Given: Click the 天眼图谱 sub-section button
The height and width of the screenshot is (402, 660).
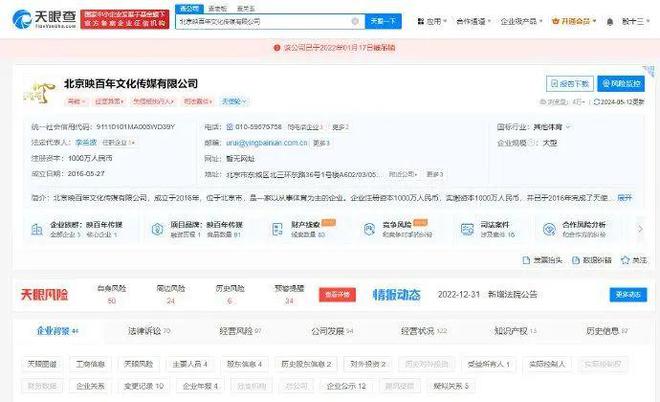Looking at the screenshot, I should point(42,364).
